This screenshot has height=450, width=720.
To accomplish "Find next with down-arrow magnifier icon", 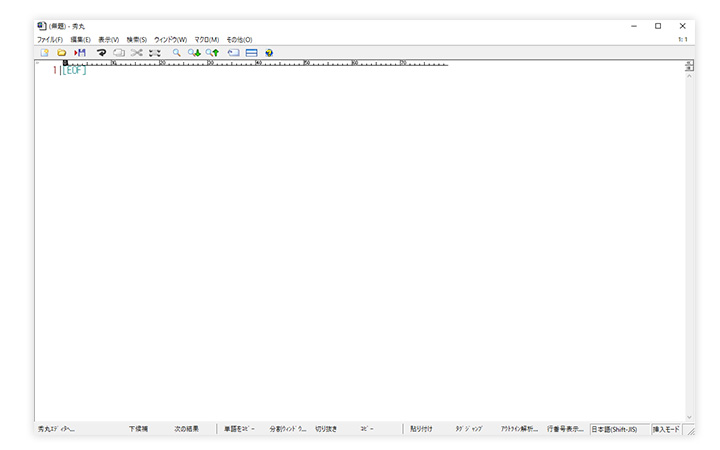I will 195,52.
